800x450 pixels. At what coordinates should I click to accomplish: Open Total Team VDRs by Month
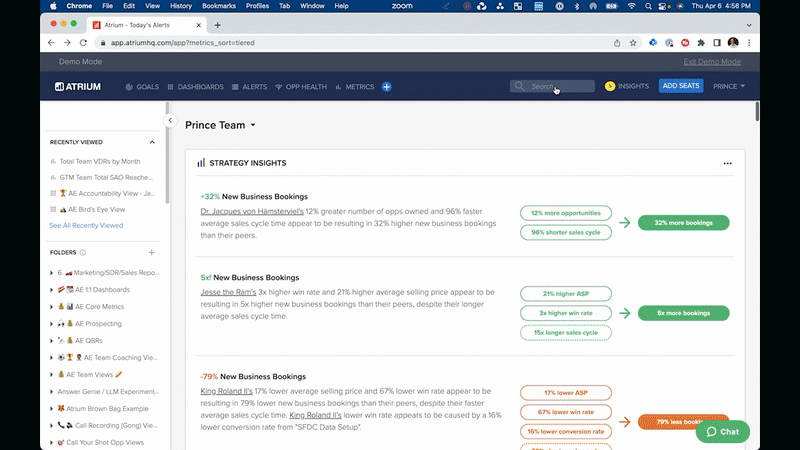point(99,161)
